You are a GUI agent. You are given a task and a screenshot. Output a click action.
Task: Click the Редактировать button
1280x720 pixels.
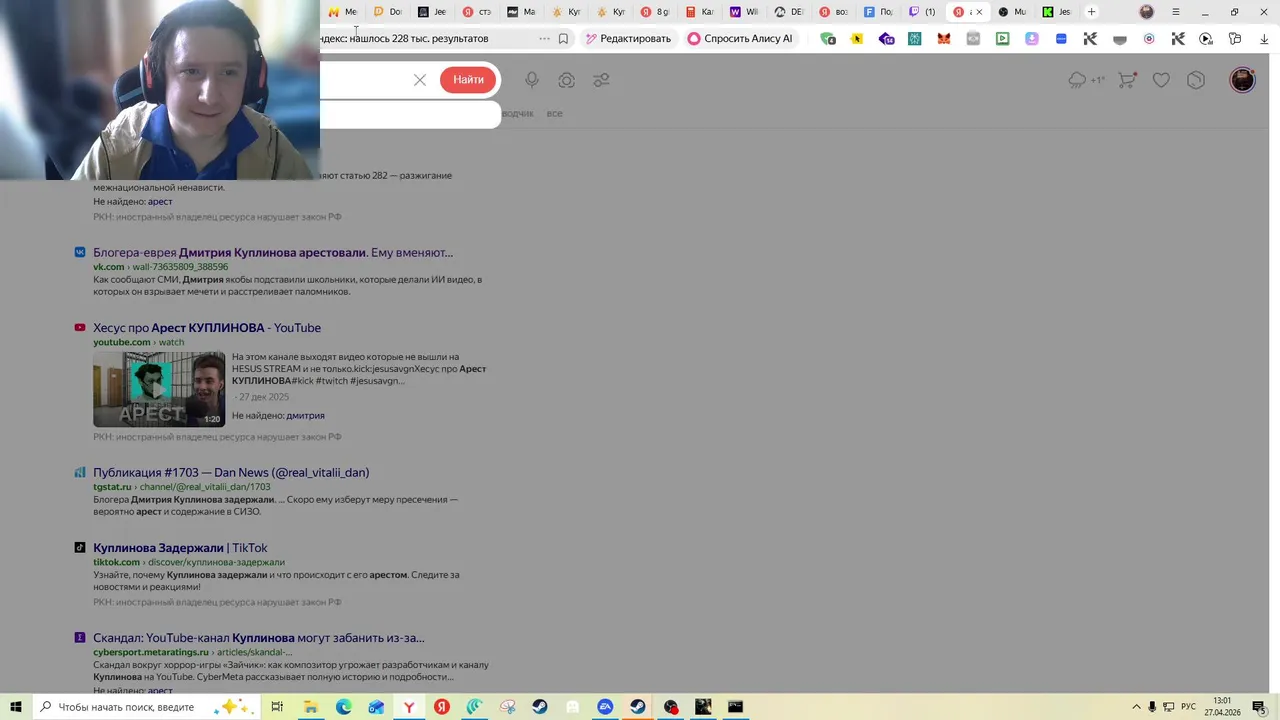[x=628, y=39]
